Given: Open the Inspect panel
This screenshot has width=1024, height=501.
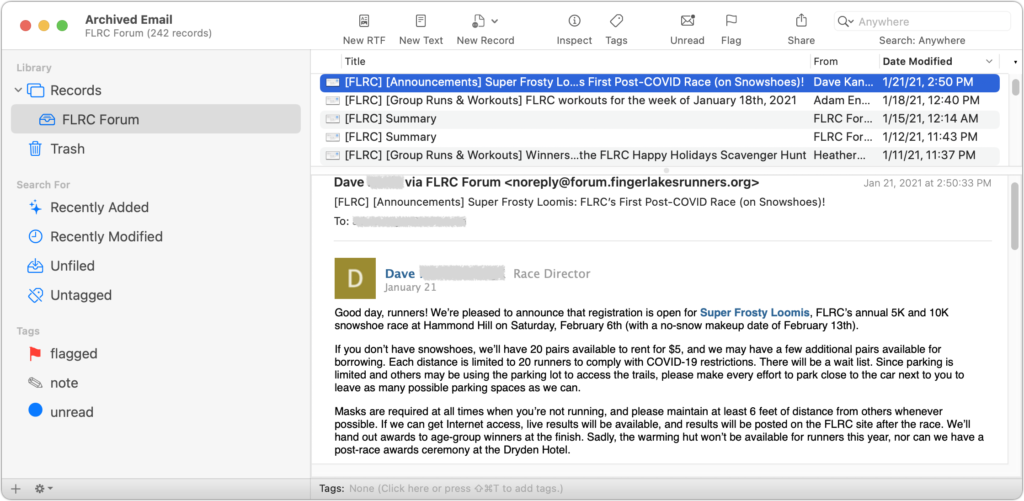Looking at the screenshot, I should point(574,21).
